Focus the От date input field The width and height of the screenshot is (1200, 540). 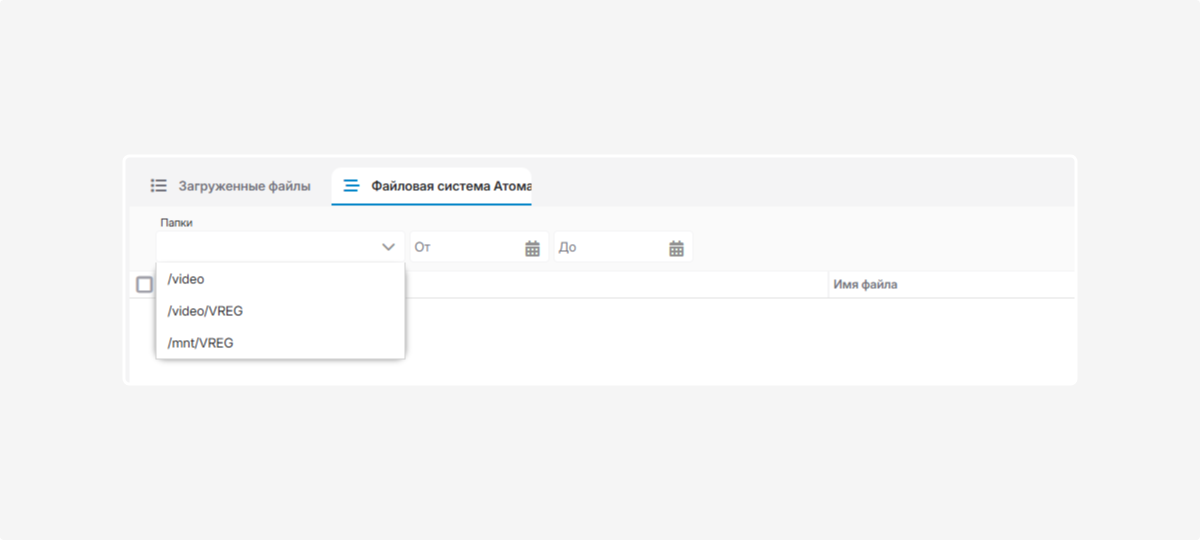click(x=465, y=248)
